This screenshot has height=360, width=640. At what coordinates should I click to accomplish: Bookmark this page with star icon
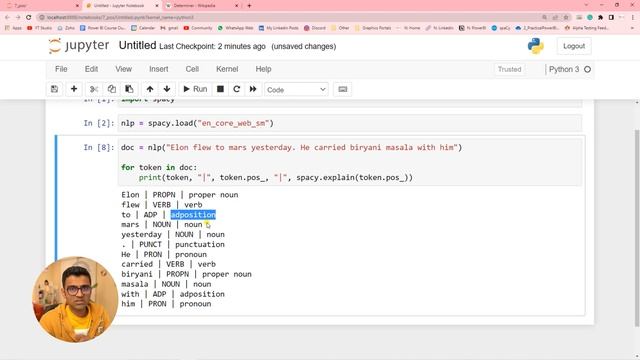point(566,17)
